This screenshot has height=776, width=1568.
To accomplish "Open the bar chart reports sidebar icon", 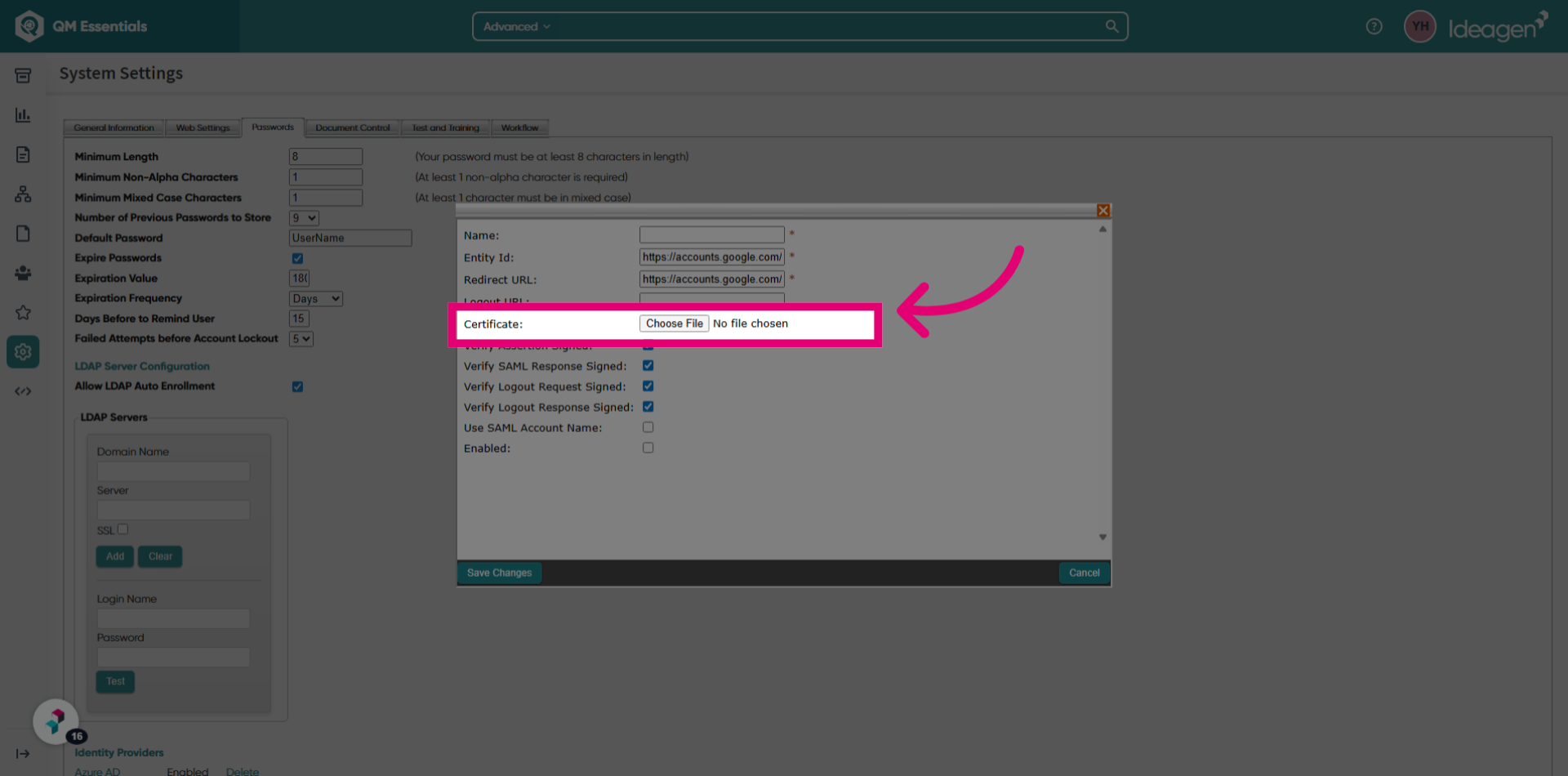I will point(23,115).
